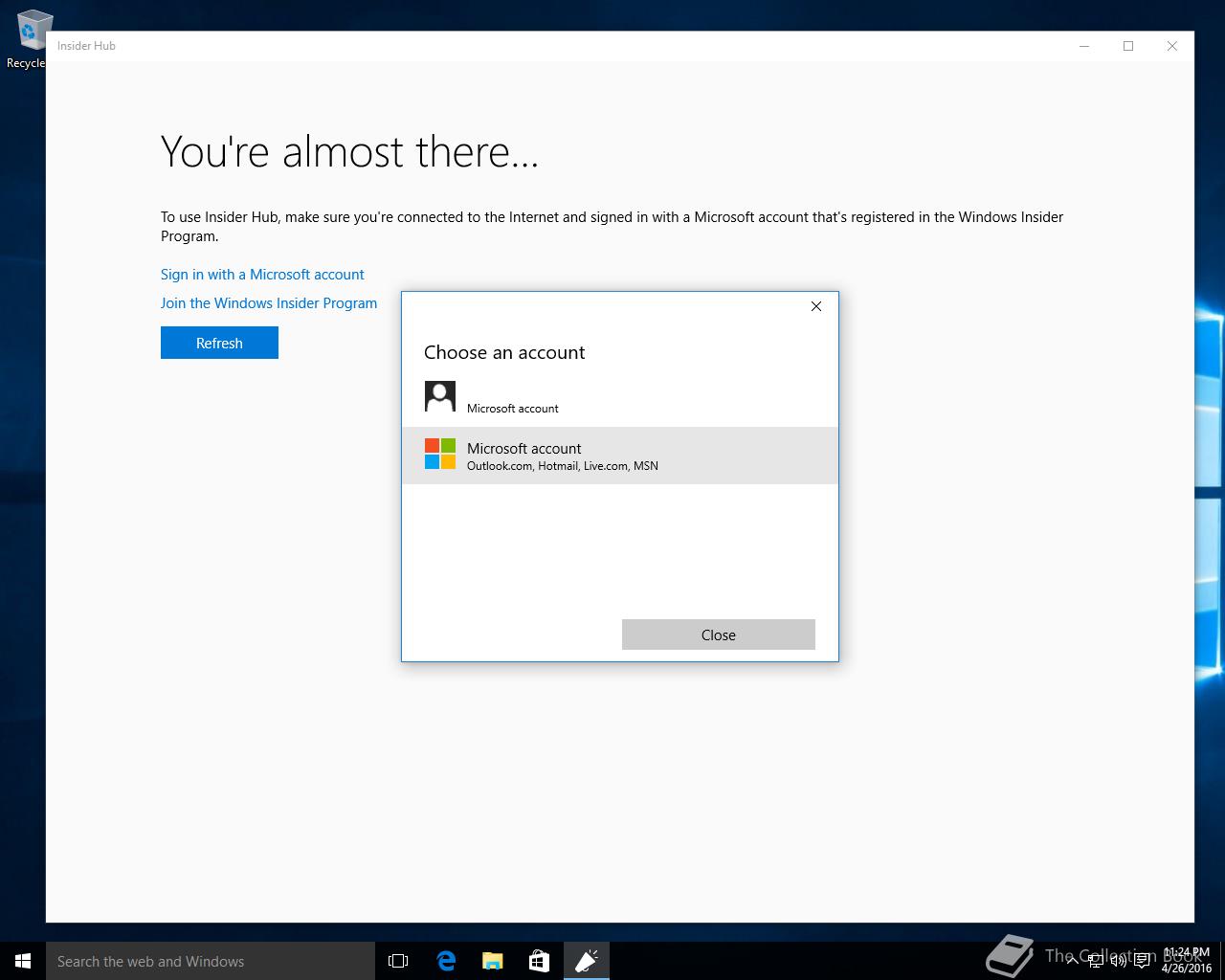
Task: Close the Insider Hub window
Action: 1172,46
